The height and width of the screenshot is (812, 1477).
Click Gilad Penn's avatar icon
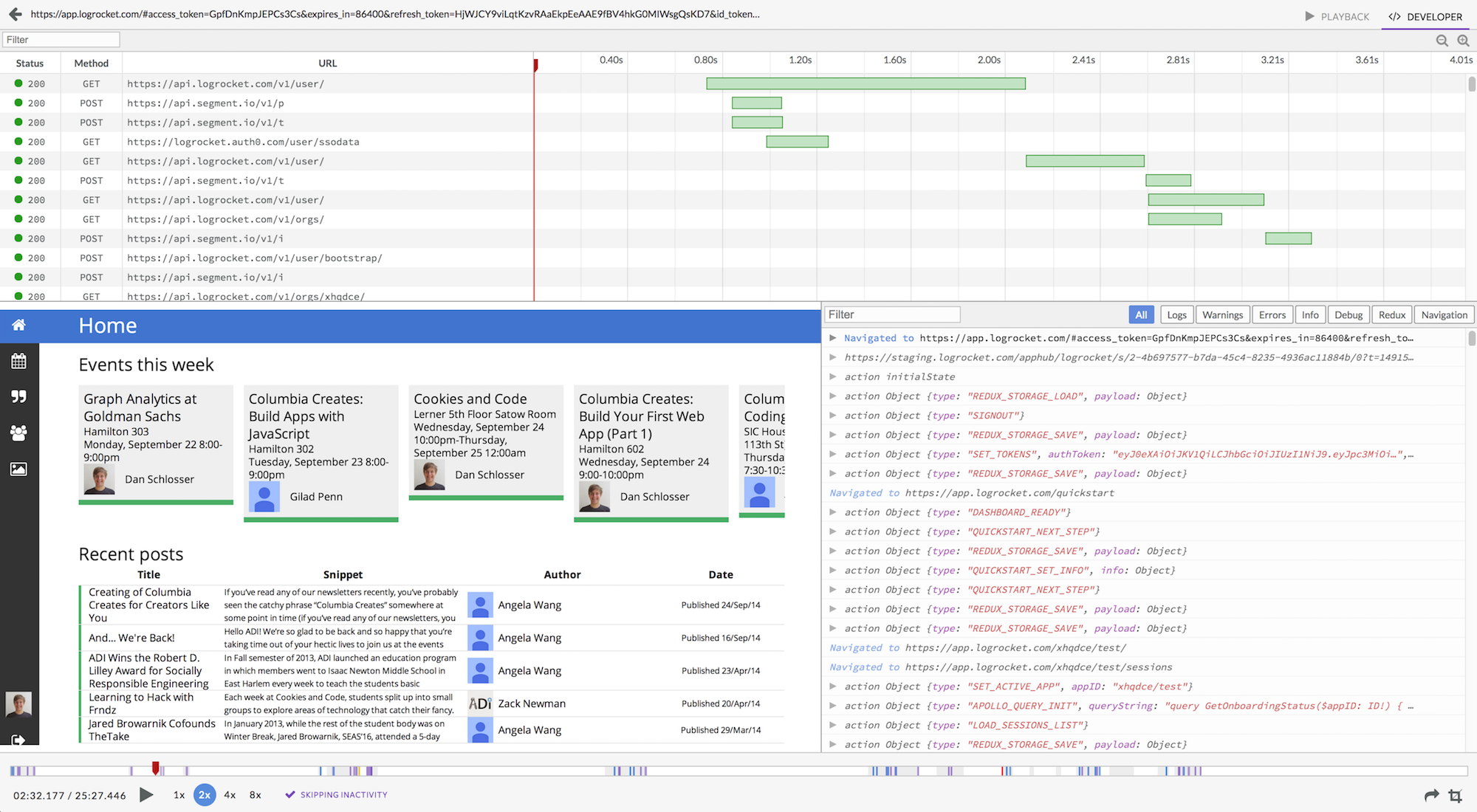pos(264,497)
